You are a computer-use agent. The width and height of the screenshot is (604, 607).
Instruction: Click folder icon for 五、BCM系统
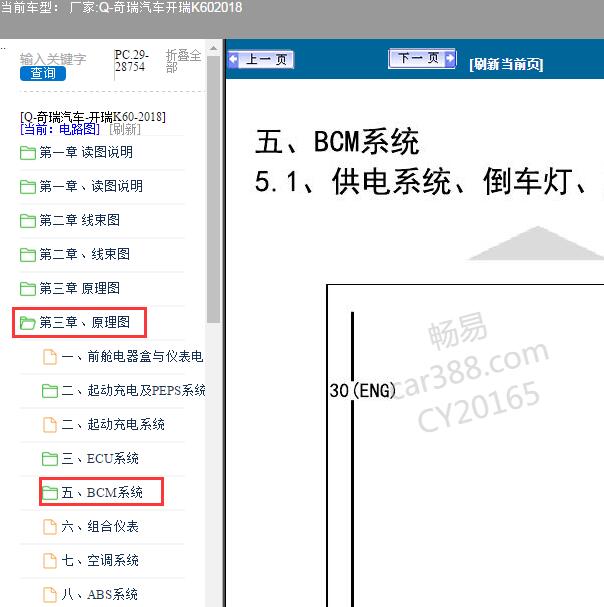tap(50, 493)
